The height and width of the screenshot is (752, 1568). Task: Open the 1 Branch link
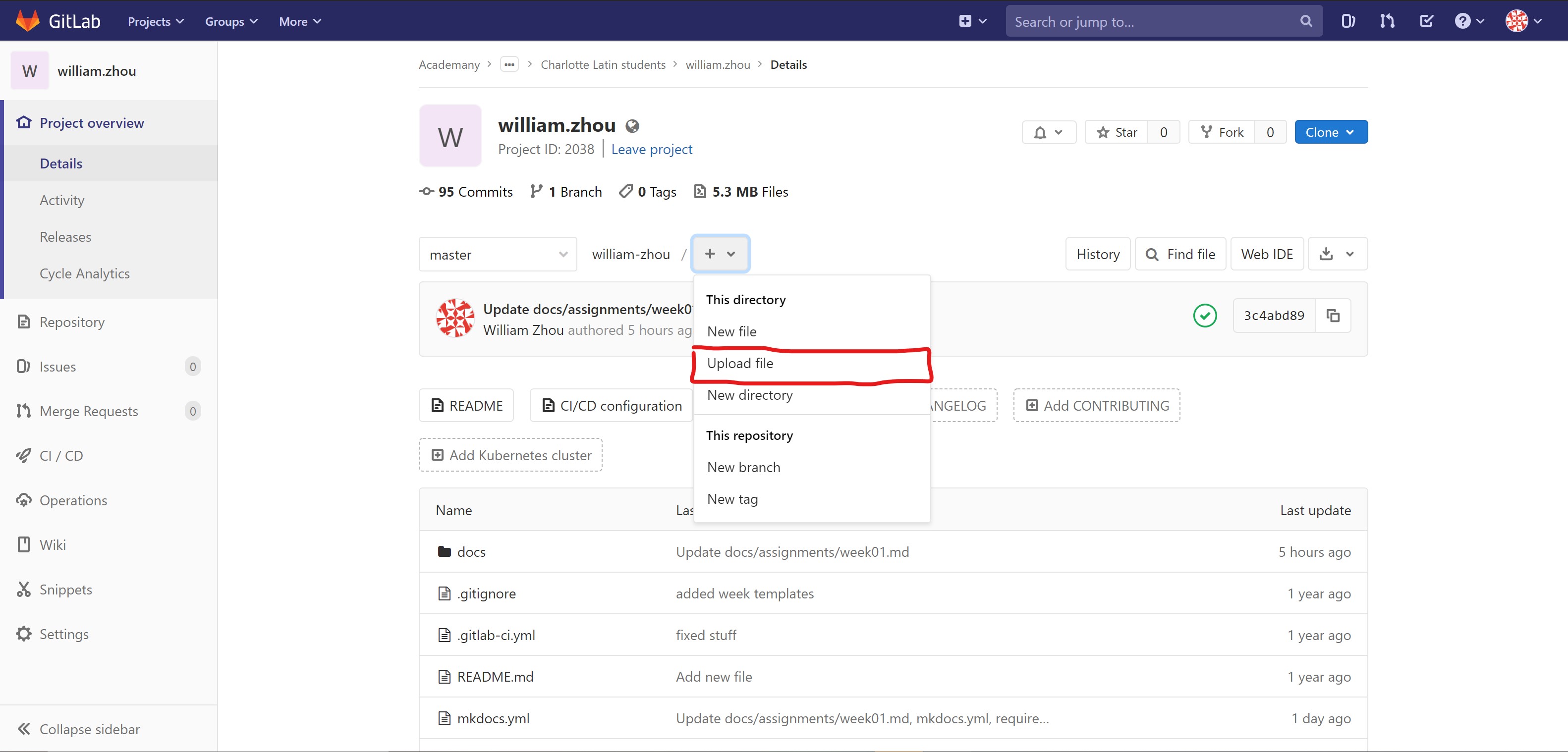(x=565, y=192)
